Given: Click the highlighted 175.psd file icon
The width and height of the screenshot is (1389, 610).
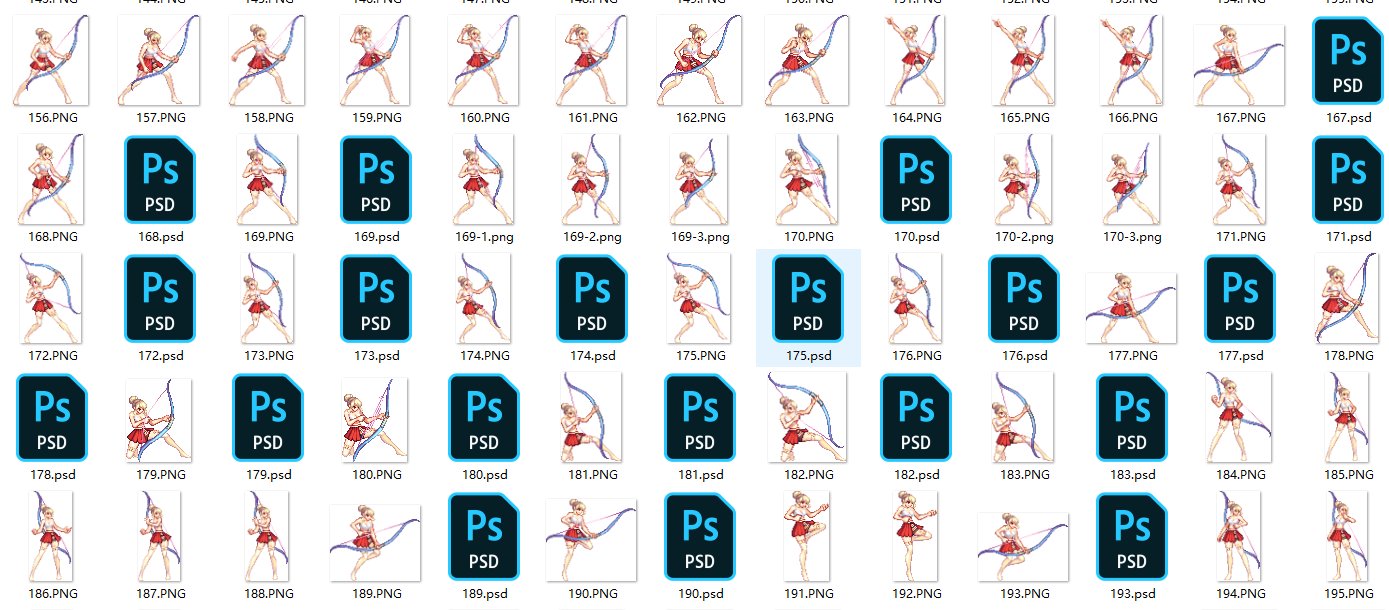Looking at the screenshot, I should click(x=808, y=298).
